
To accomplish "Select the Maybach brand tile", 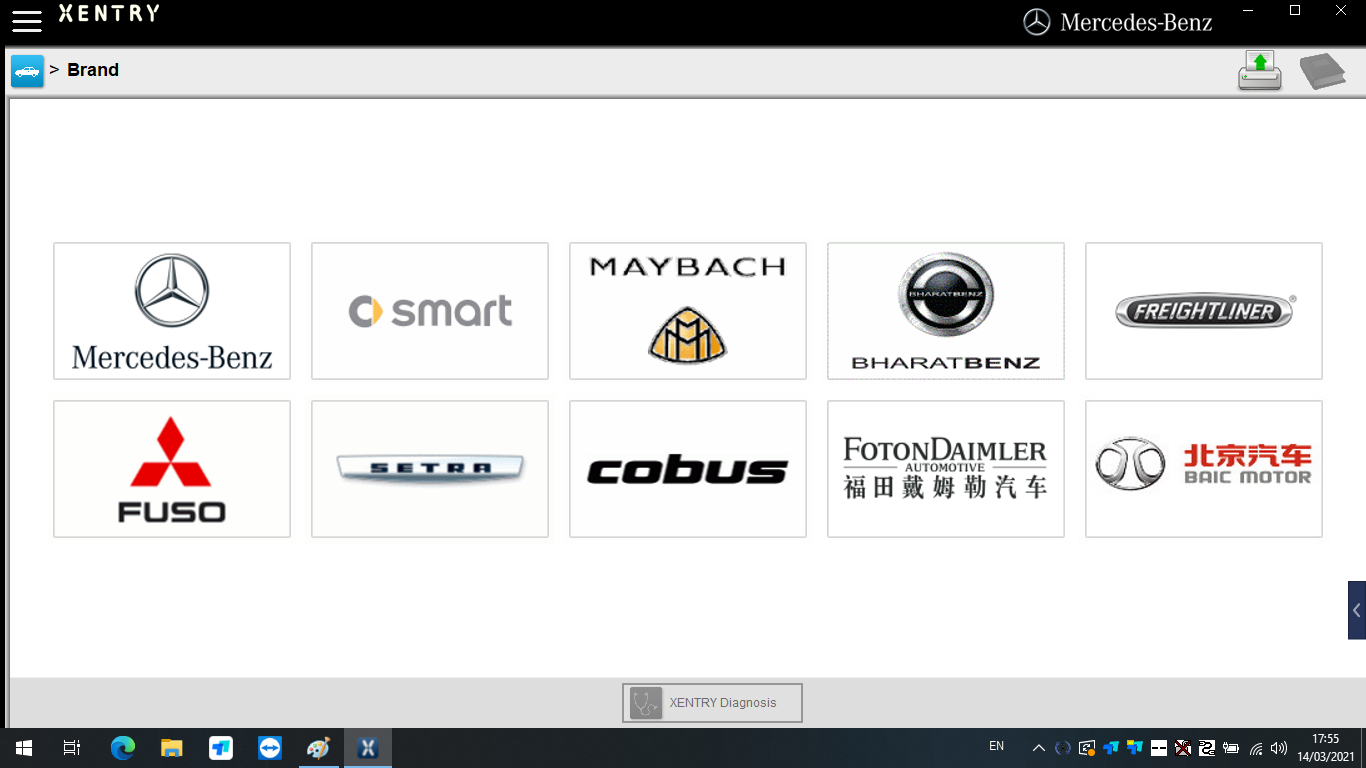I will click(688, 311).
